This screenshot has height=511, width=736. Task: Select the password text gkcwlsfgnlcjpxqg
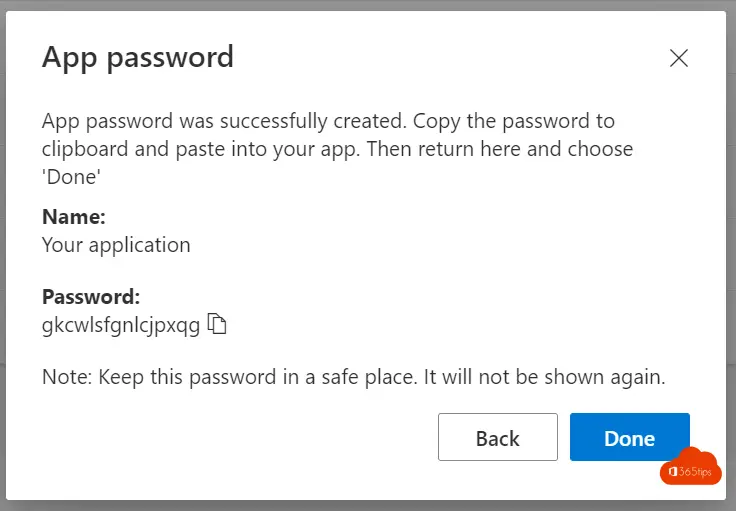click(x=121, y=325)
